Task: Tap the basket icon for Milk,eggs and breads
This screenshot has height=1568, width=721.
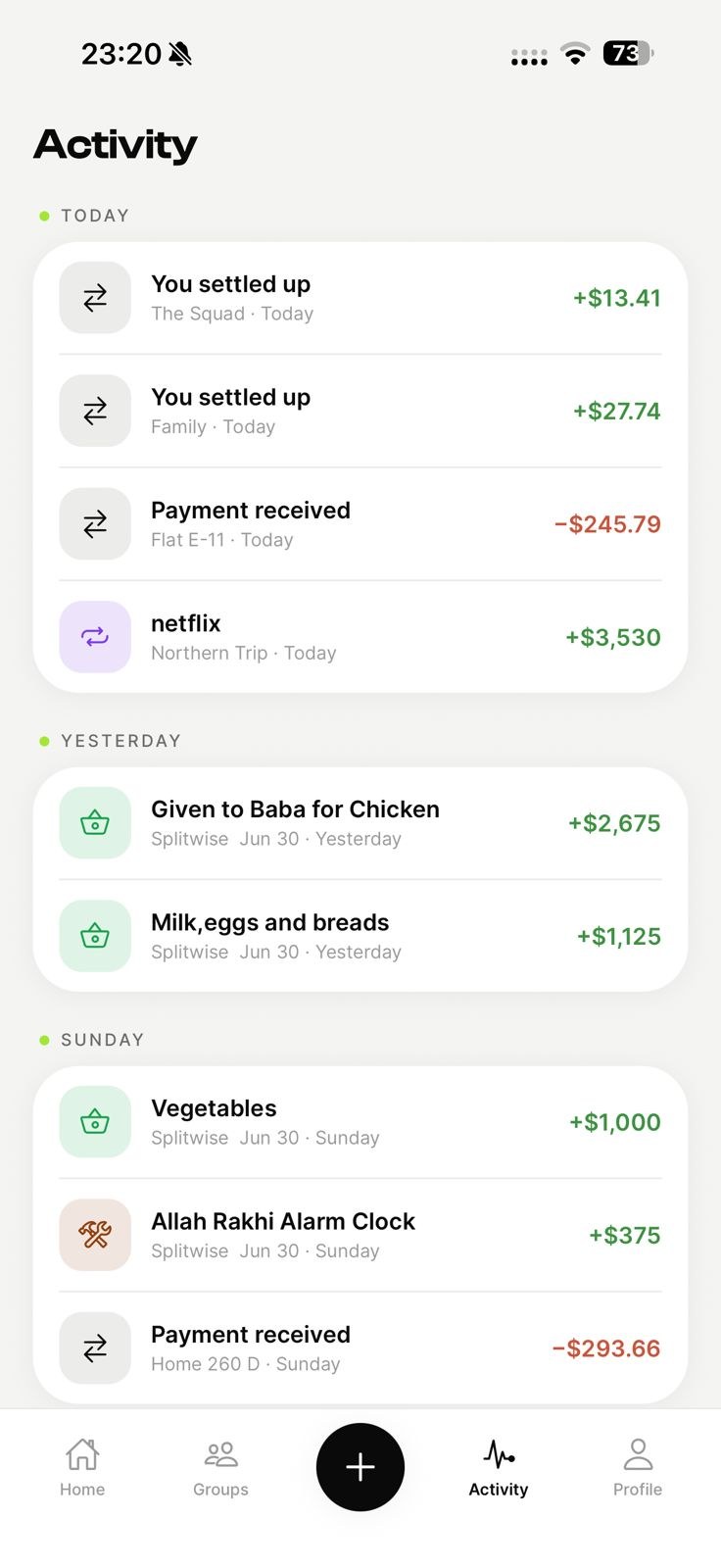Action: click(95, 936)
